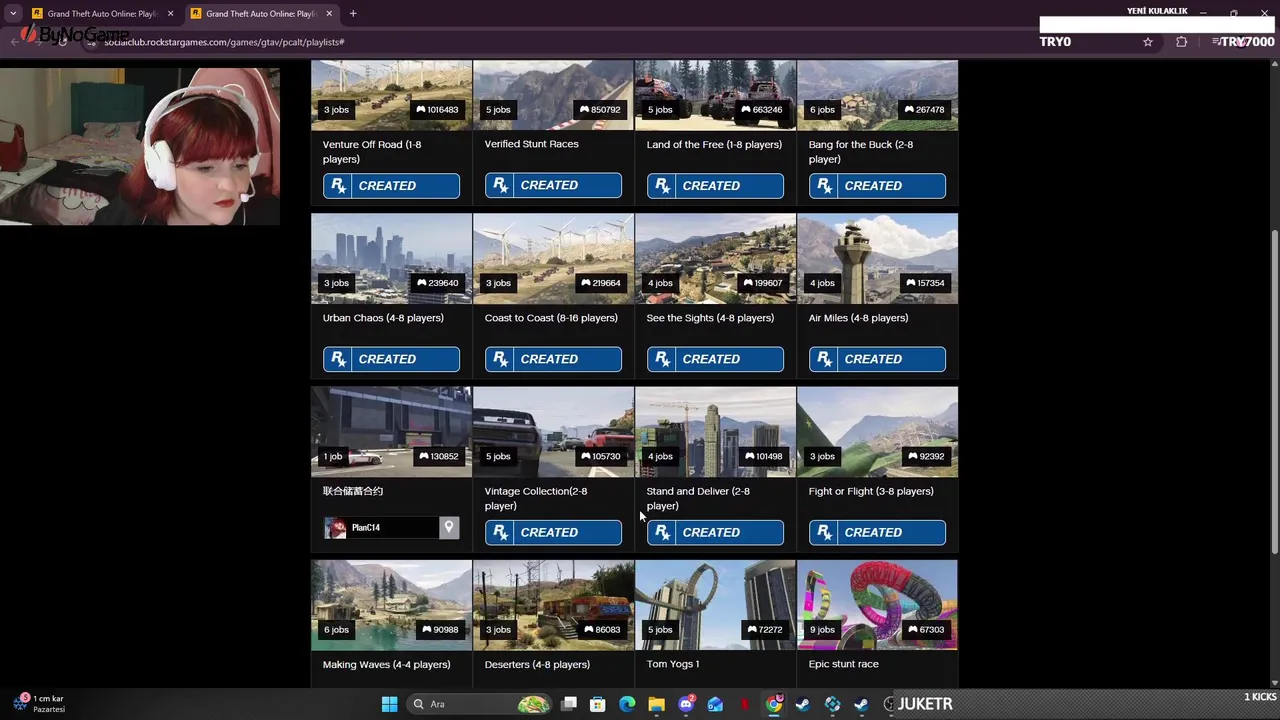Open the Making Waves thumbnail

391,604
